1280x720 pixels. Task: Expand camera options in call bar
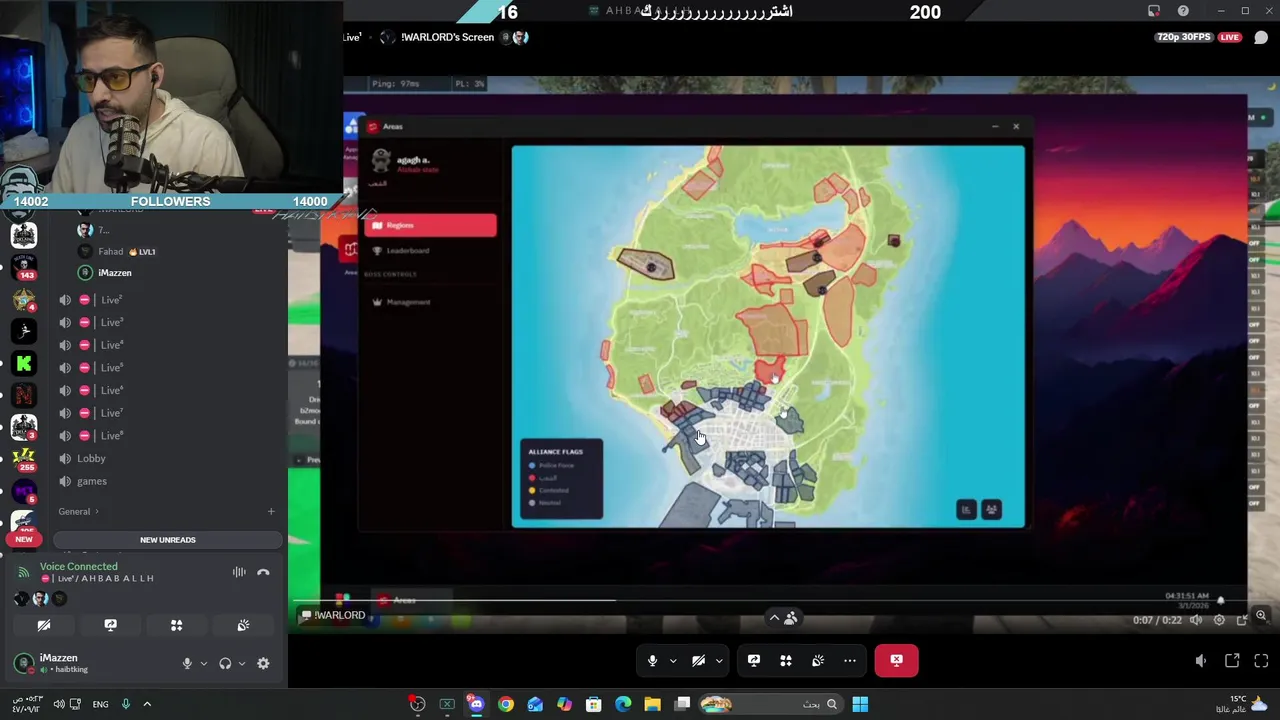pyautogui.click(x=718, y=660)
